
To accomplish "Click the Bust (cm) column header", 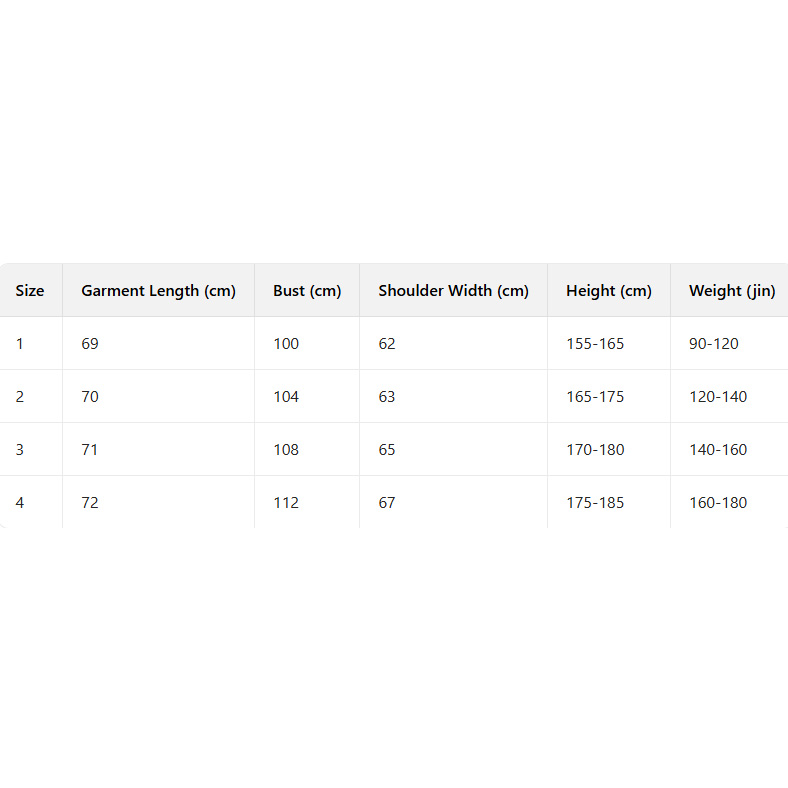I will click(x=307, y=291).
